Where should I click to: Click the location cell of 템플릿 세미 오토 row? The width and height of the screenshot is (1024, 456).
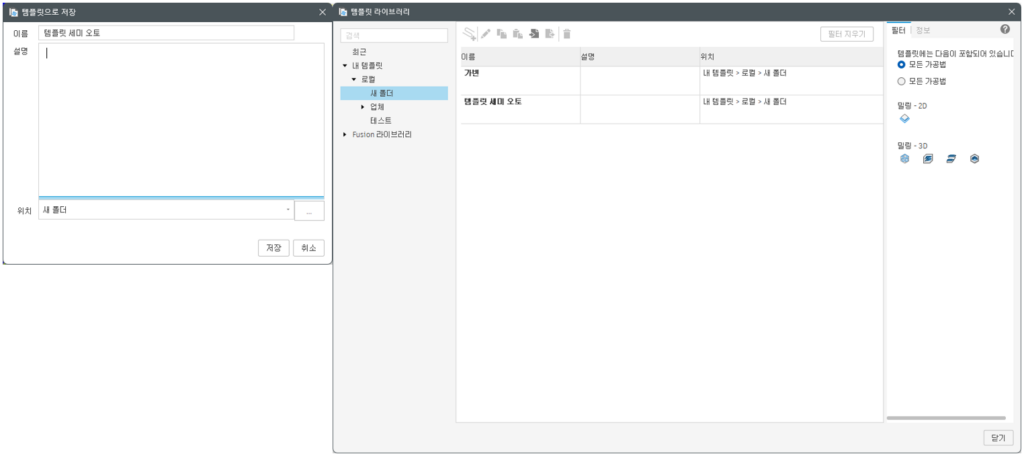(x=791, y=109)
